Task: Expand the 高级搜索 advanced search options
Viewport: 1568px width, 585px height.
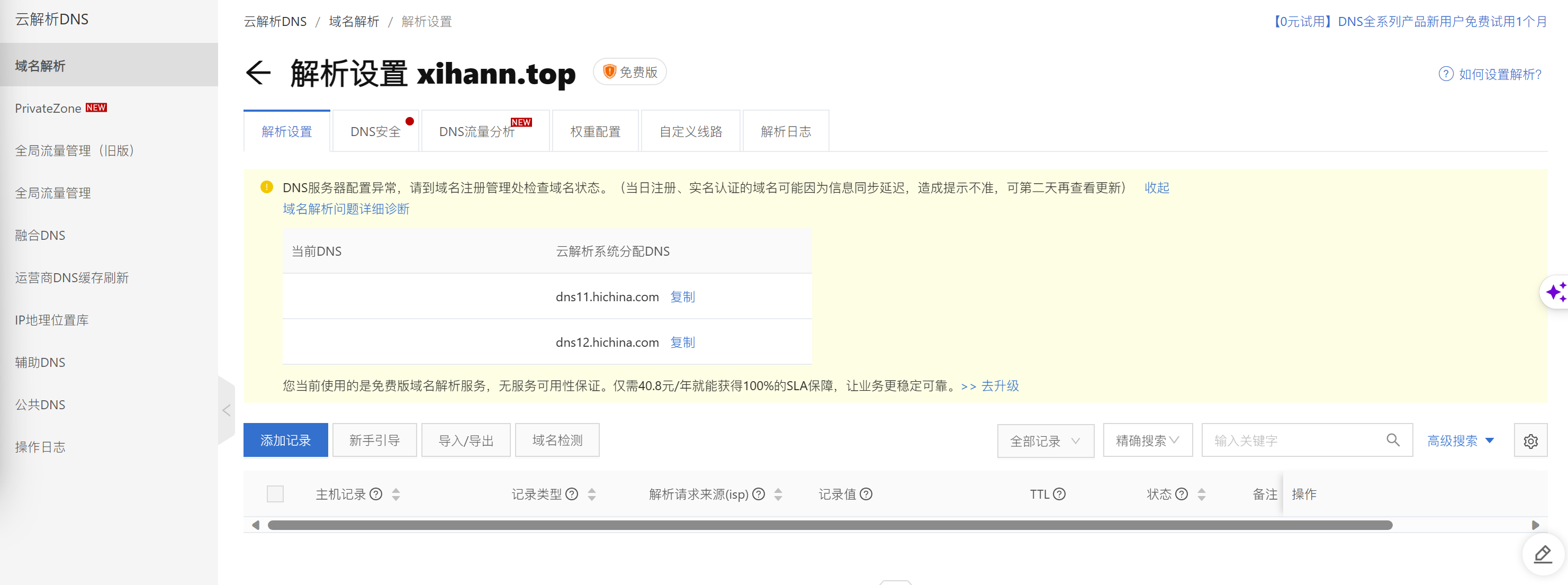Action: pyautogui.click(x=1460, y=440)
